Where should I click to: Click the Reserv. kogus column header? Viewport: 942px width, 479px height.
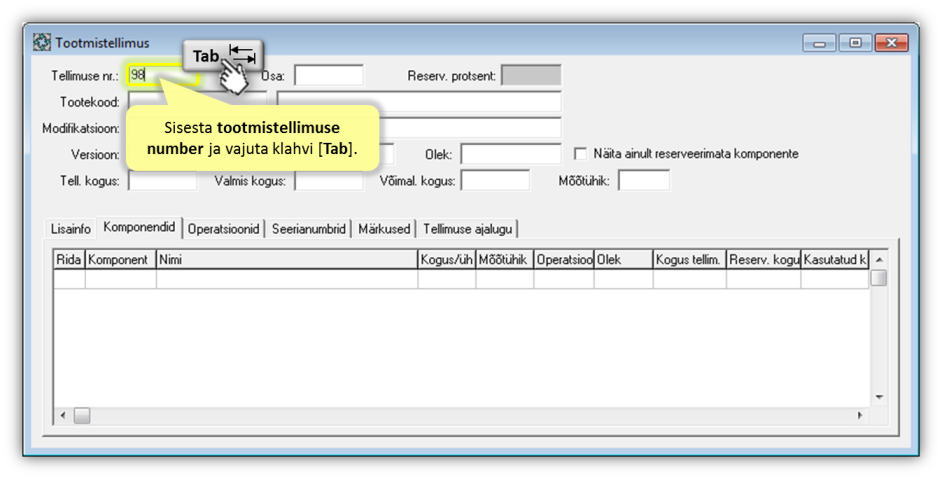click(x=764, y=260)
